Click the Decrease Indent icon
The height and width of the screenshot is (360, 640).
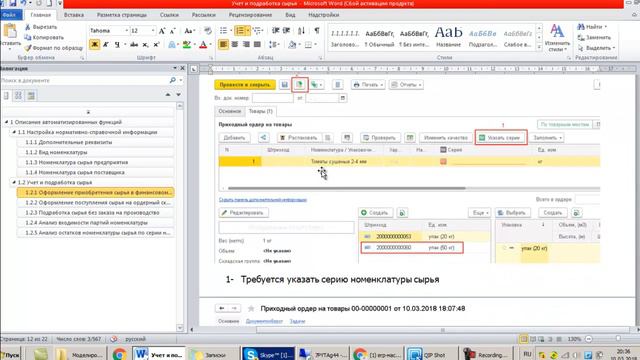coord(276,31)
